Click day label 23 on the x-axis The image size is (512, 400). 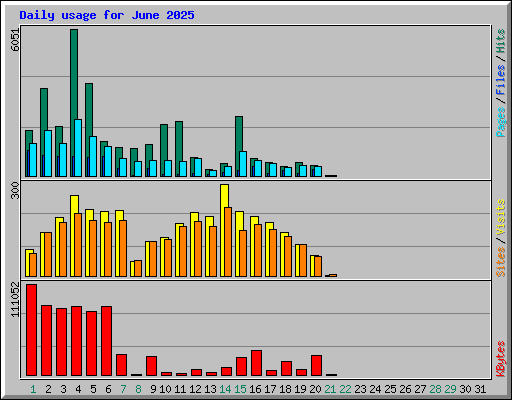pyautogui.click(x=360, y=389)
